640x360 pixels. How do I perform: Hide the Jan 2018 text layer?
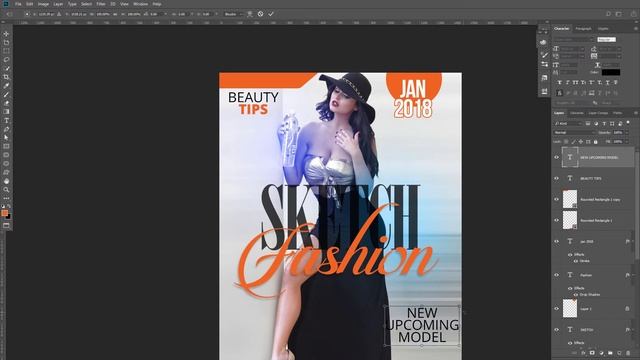click(556, 242)
